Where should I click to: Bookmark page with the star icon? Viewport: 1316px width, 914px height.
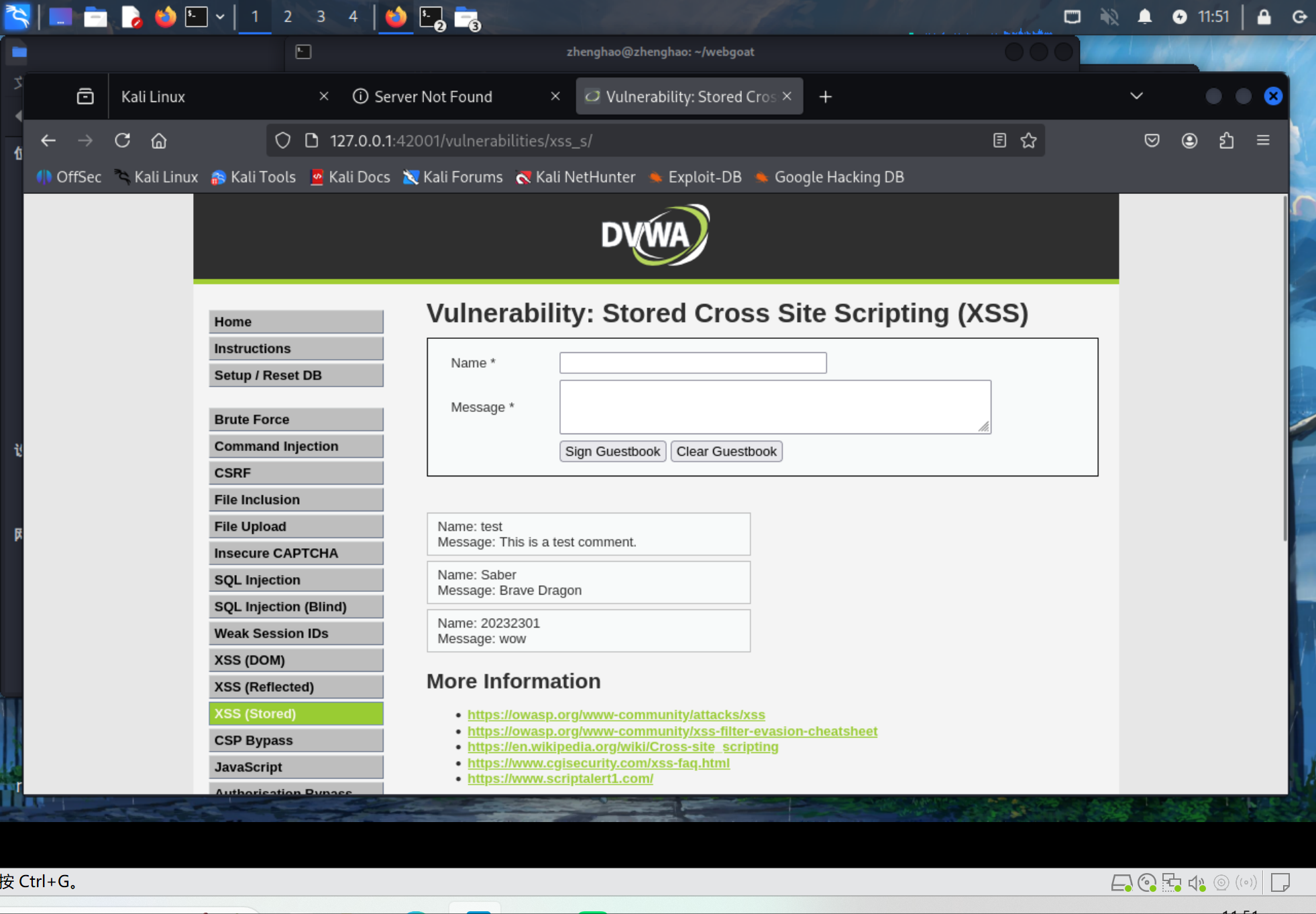[x=1028, y=140]
